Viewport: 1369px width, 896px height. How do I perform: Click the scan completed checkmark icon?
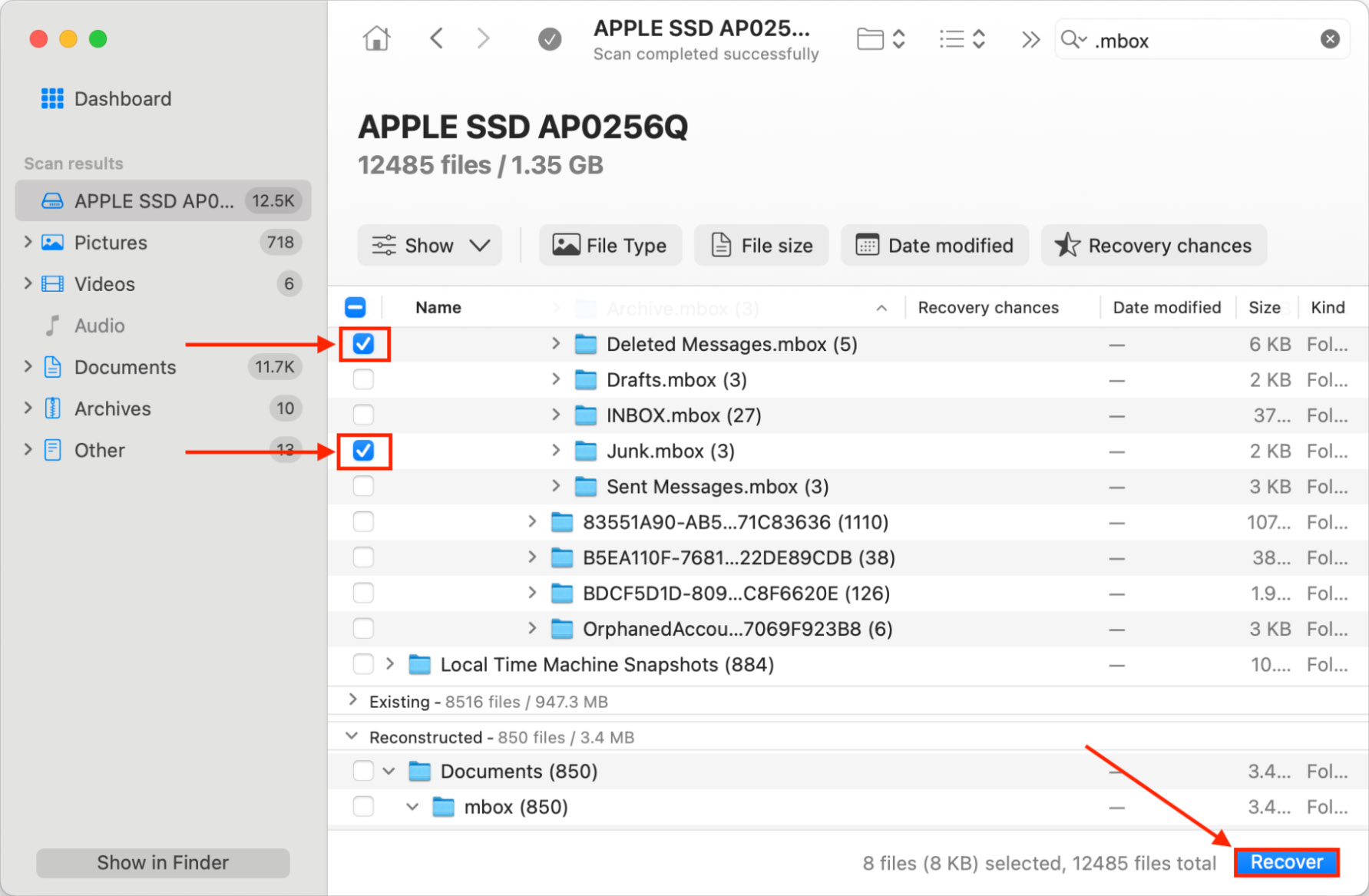point(549,39)
